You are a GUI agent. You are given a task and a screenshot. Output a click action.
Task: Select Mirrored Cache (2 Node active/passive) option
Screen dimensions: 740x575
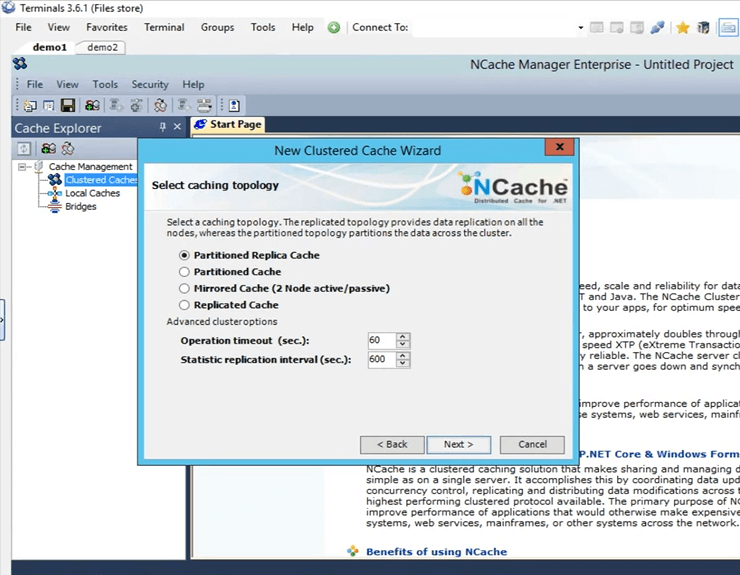coord(184,288)
